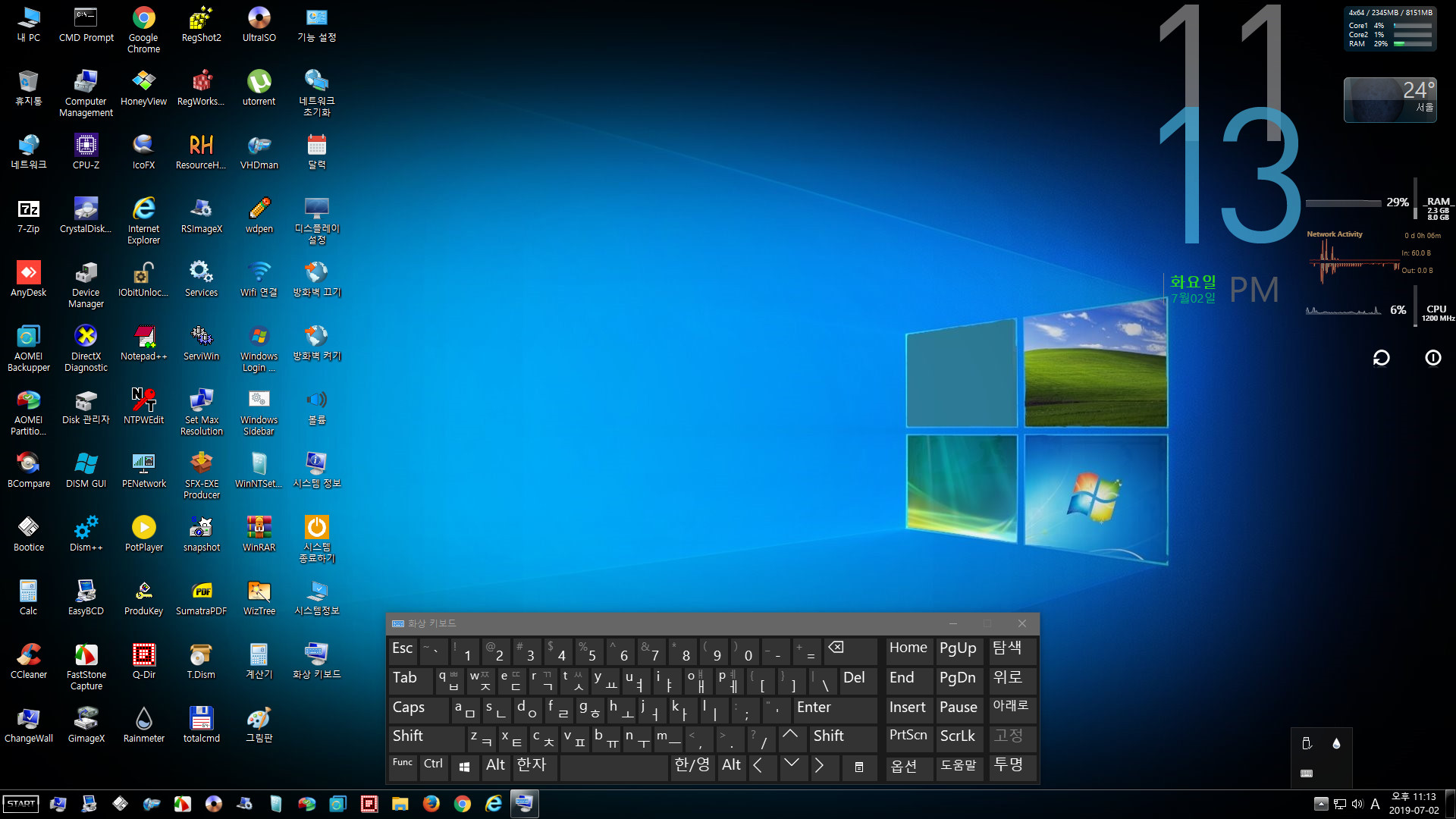Open the Firefox taskbar icon
Image resolution: width=1456 pixels, height=819 pixels.
431,804
